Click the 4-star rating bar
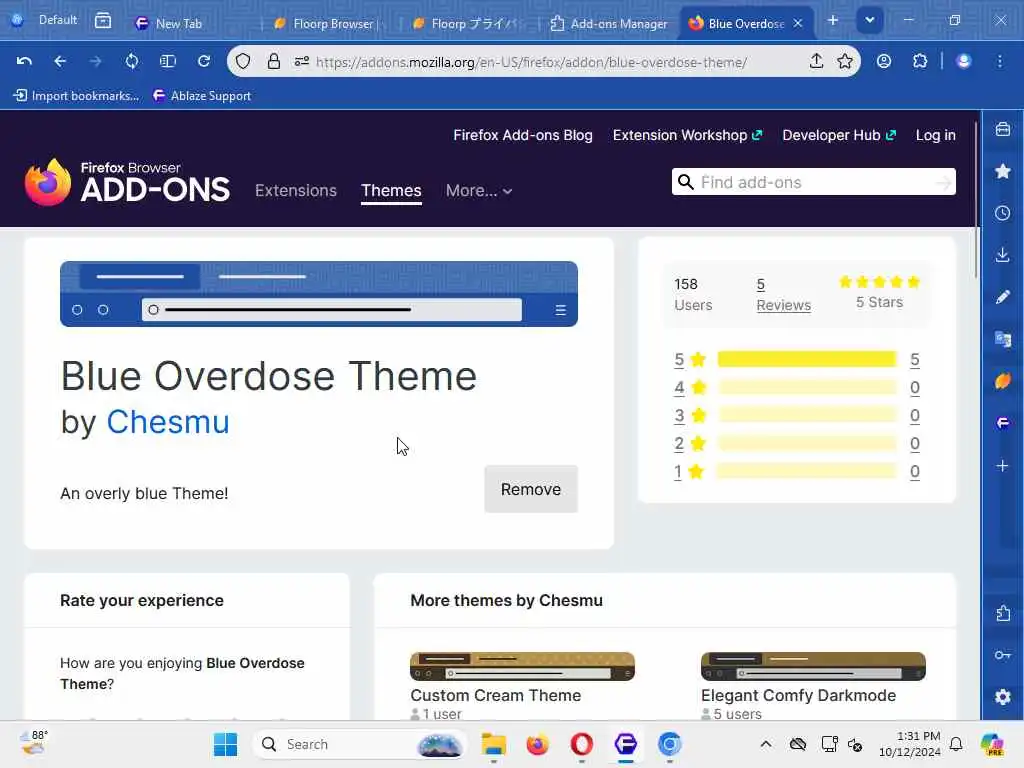Screen dimensions: 1024x768 coord(807,387)
